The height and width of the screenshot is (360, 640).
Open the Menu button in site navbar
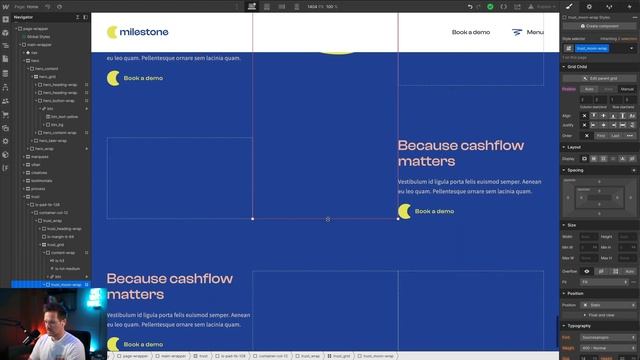point(527,32)
